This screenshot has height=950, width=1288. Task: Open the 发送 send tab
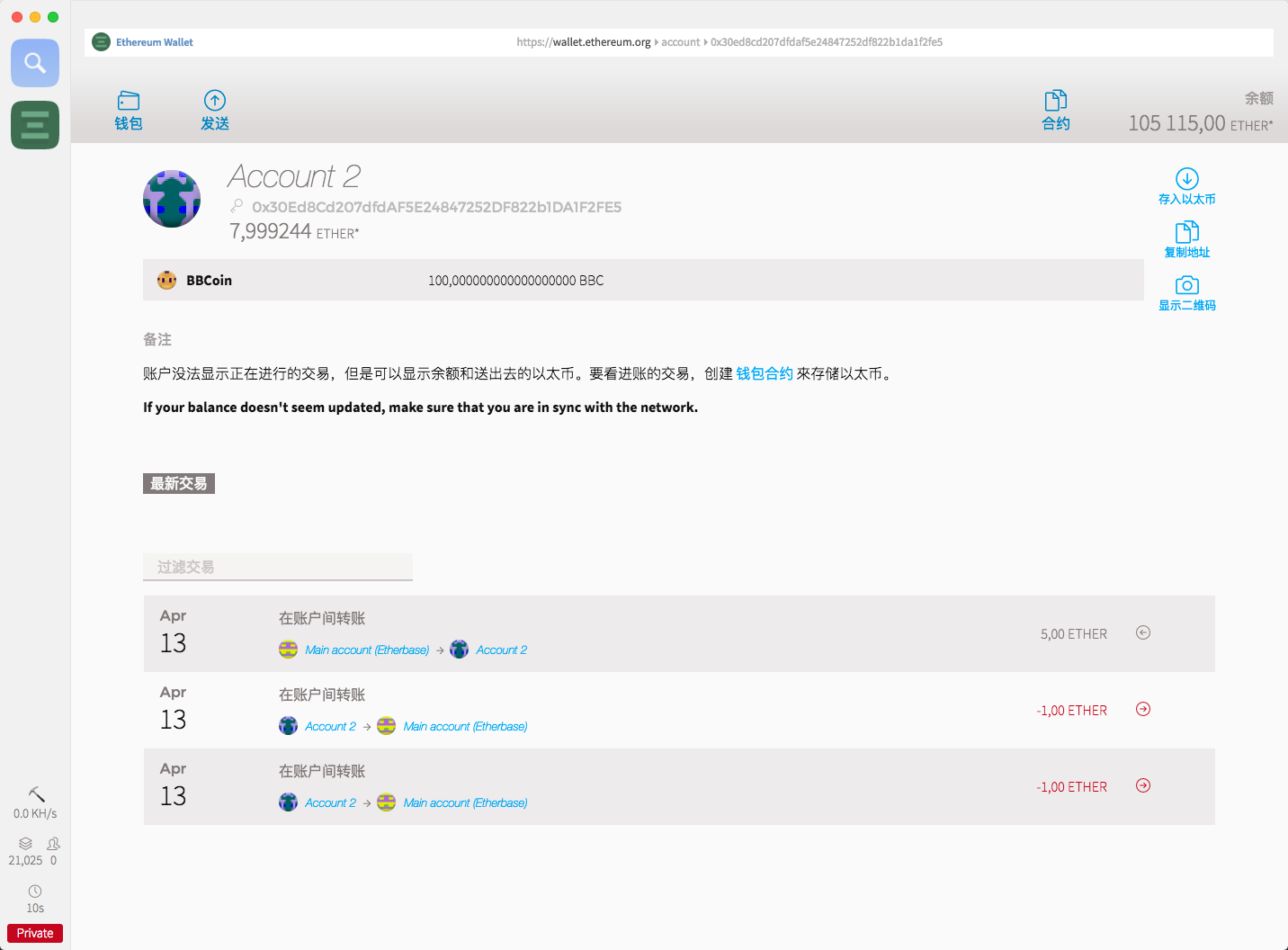(x=215, y=111)
